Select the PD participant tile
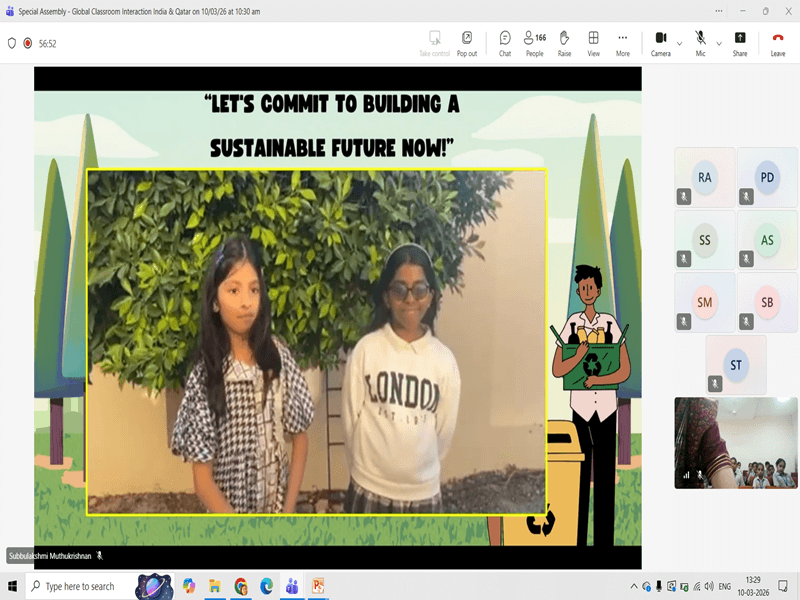Image resolution: width=800 pixels, height=600 pixels. point(767,177)
